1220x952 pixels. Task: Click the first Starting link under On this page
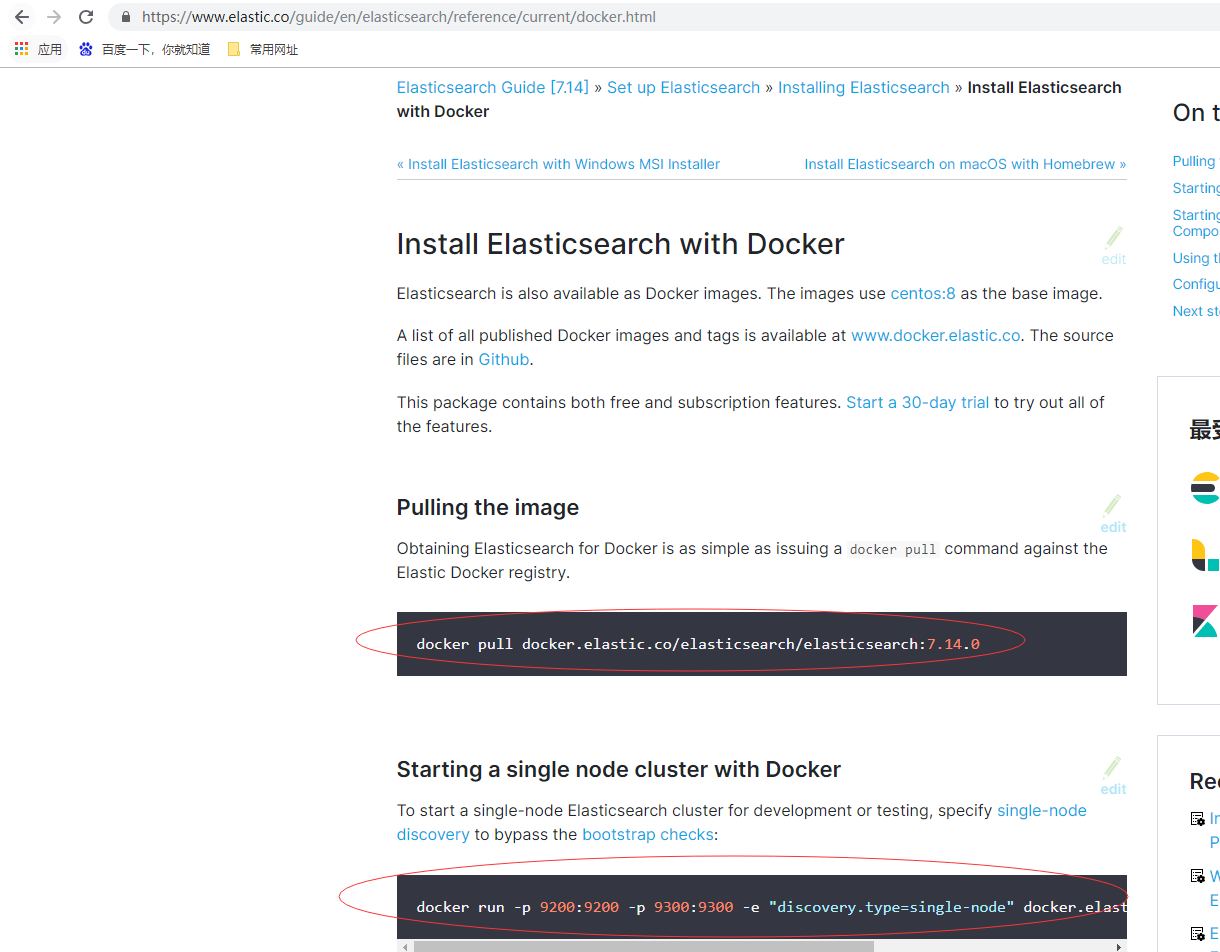(x=1196, y=188)
